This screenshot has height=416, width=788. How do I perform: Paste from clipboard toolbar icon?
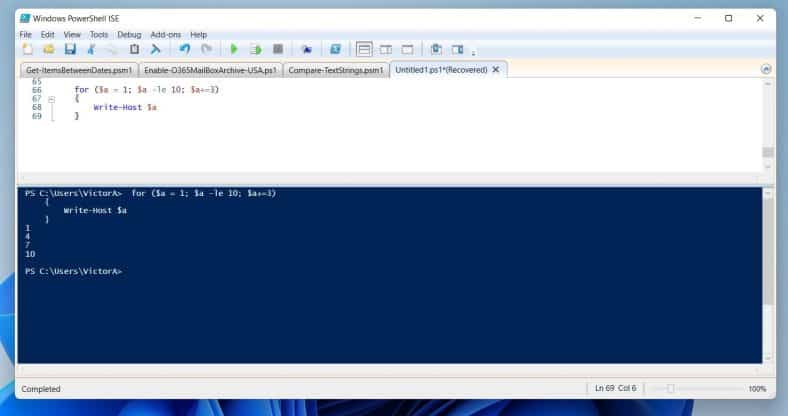134,49
